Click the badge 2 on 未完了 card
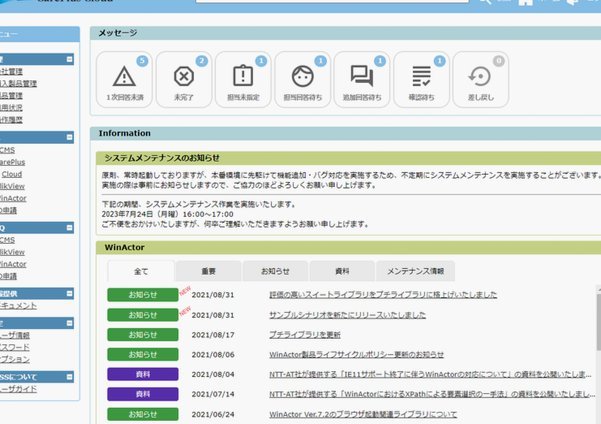This screenshot has width=601, height=424. tap(202, 61)
